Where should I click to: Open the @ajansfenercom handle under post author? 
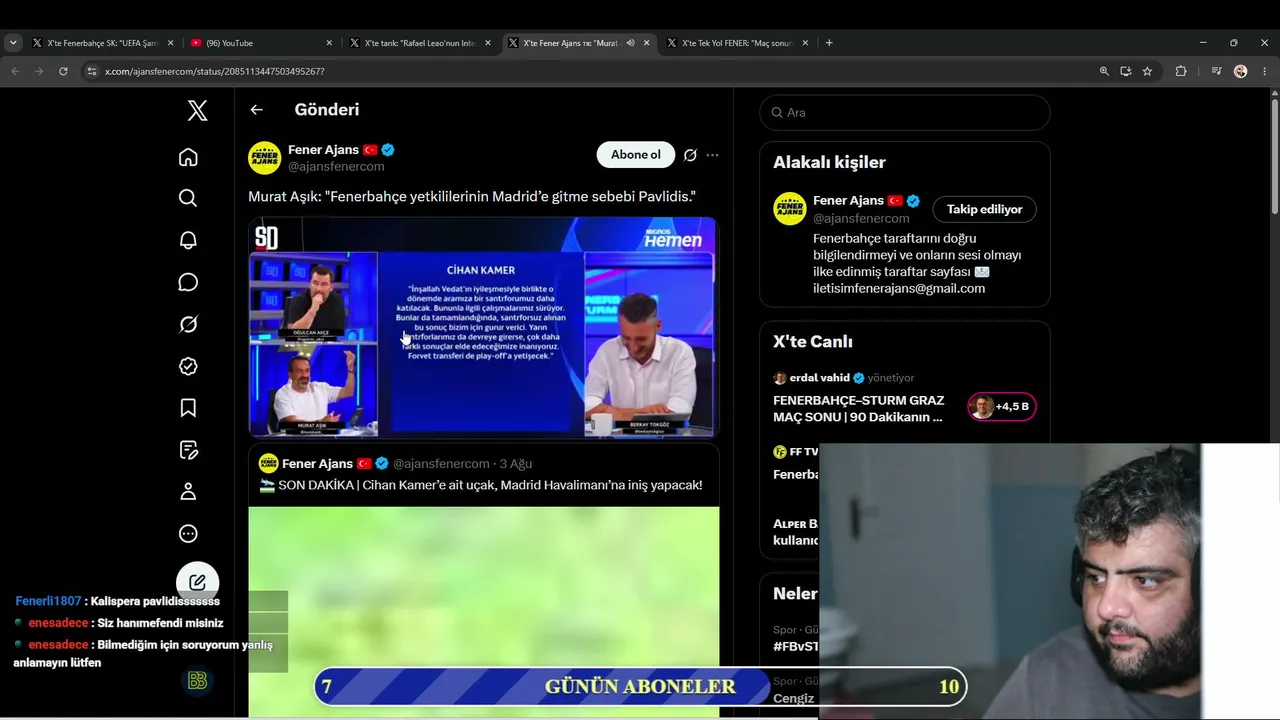[336, 166]
